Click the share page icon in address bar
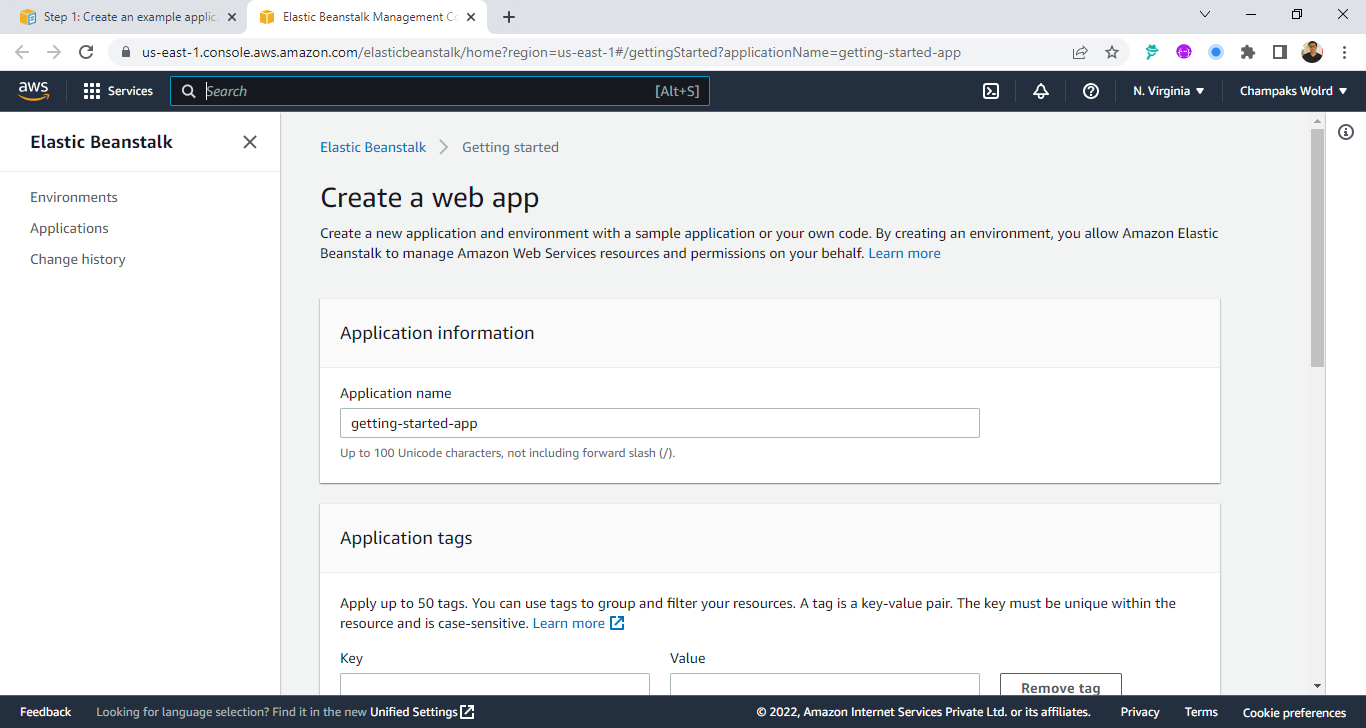 click(1080, 52)
